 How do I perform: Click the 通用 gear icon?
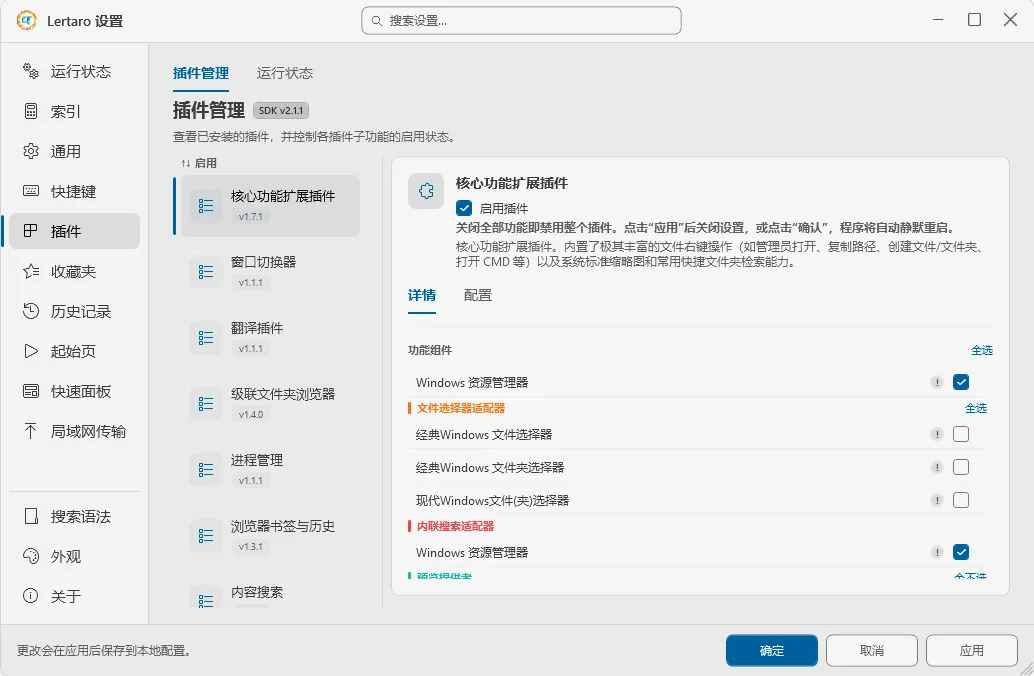pos(31,151)
